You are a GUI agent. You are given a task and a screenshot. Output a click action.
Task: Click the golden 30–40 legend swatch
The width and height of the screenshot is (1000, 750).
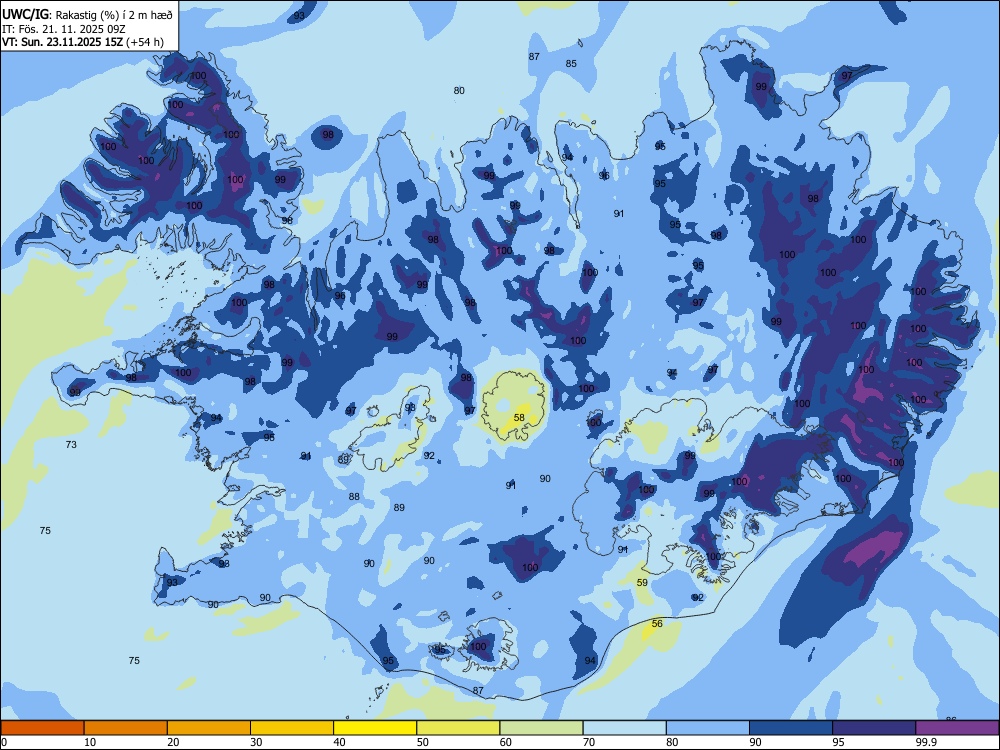pos(292,728)
